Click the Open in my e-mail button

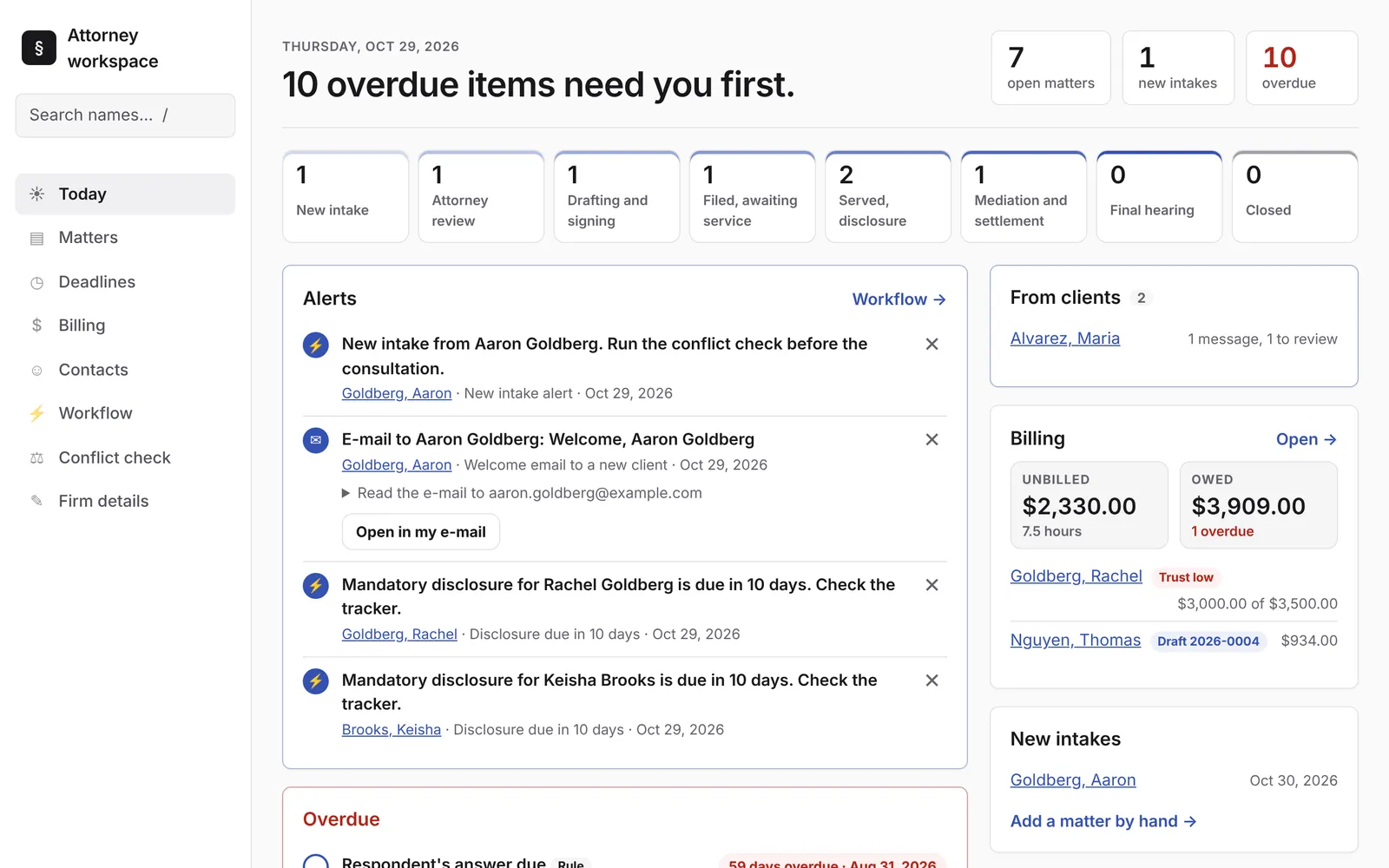[x=421, y=532]
